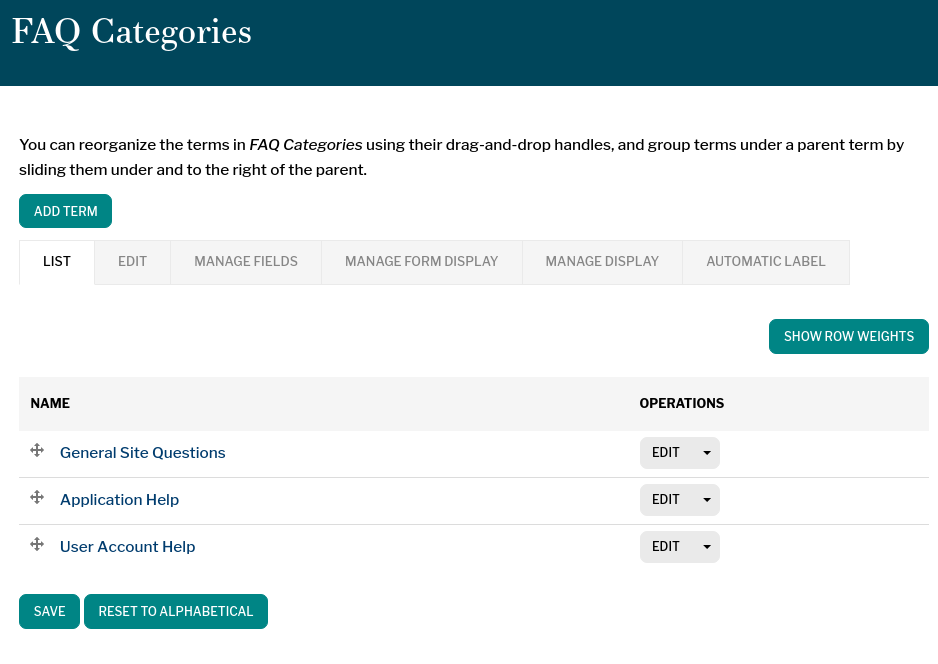Viewport: 938px width, 664px height.
Task: Toggle Show Row Weights
Action: click(x=849, y=337)
